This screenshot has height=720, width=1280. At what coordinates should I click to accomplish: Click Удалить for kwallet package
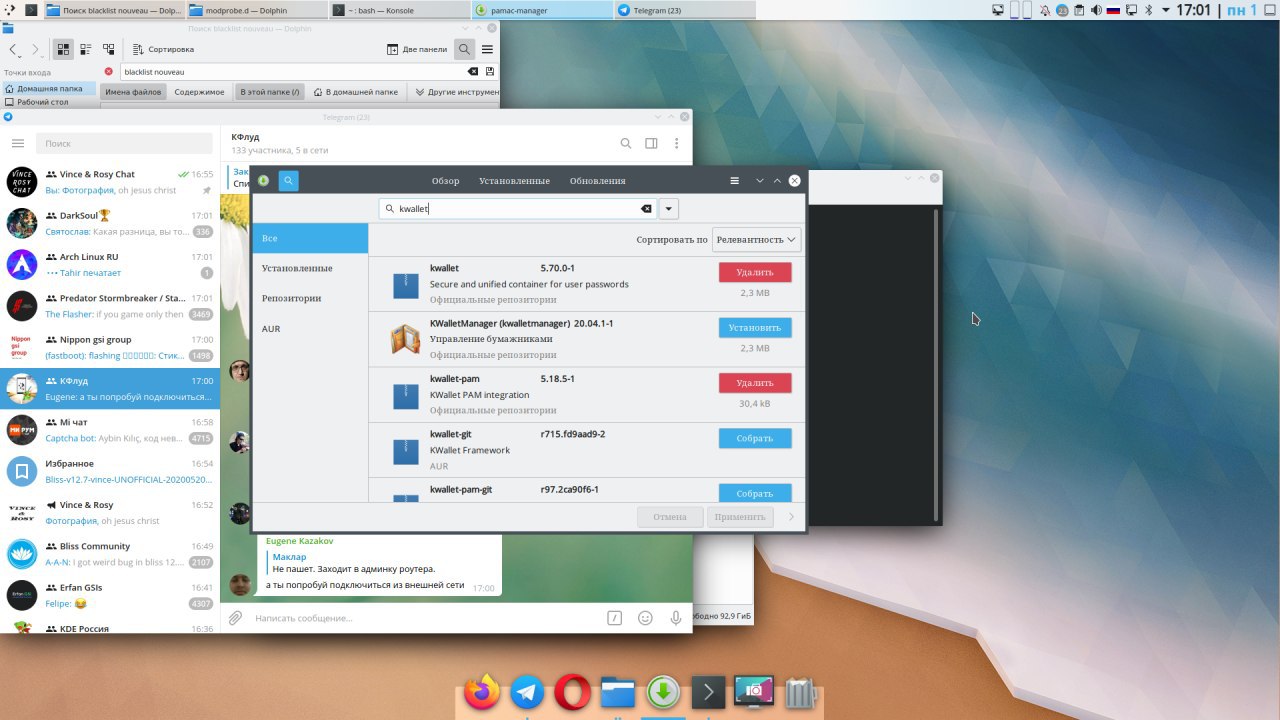tap(755, 272)
